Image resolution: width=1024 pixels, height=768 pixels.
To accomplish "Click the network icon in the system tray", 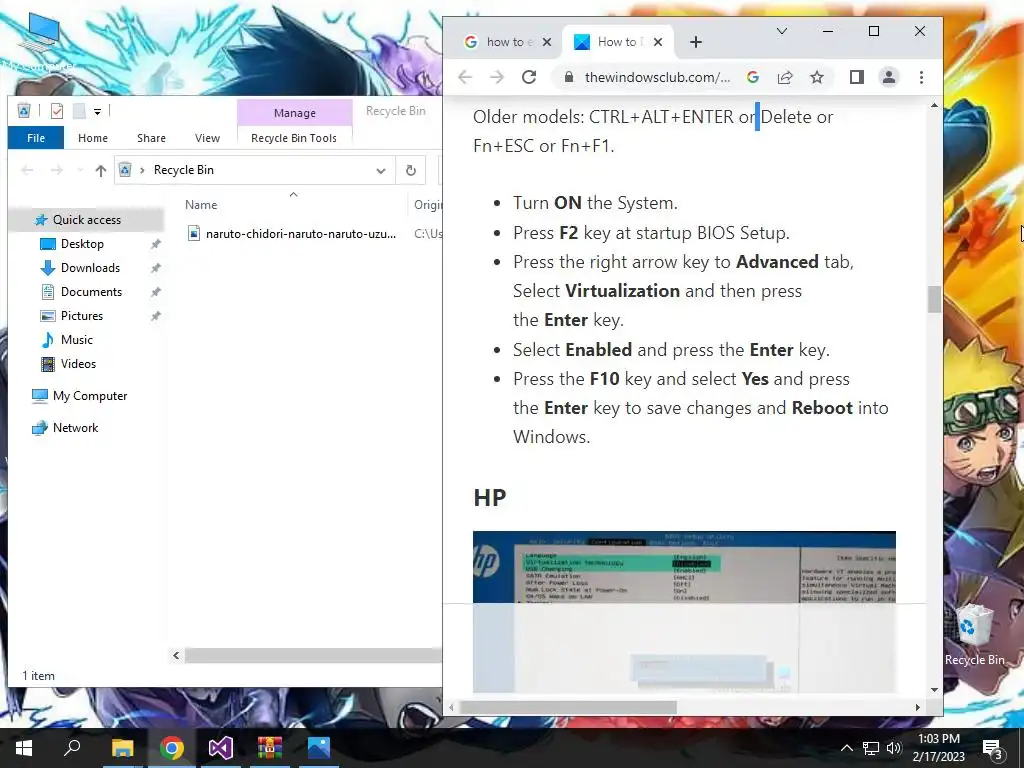I will (871, 748).
